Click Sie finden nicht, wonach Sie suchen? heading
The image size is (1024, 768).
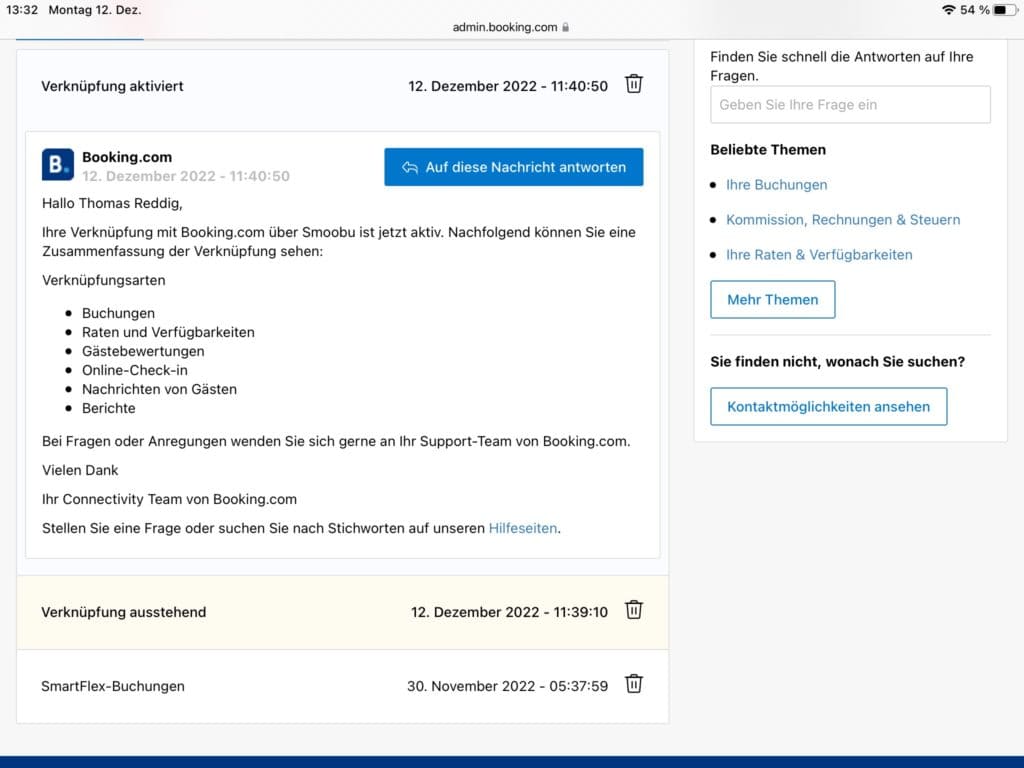[x=837, y=362]
